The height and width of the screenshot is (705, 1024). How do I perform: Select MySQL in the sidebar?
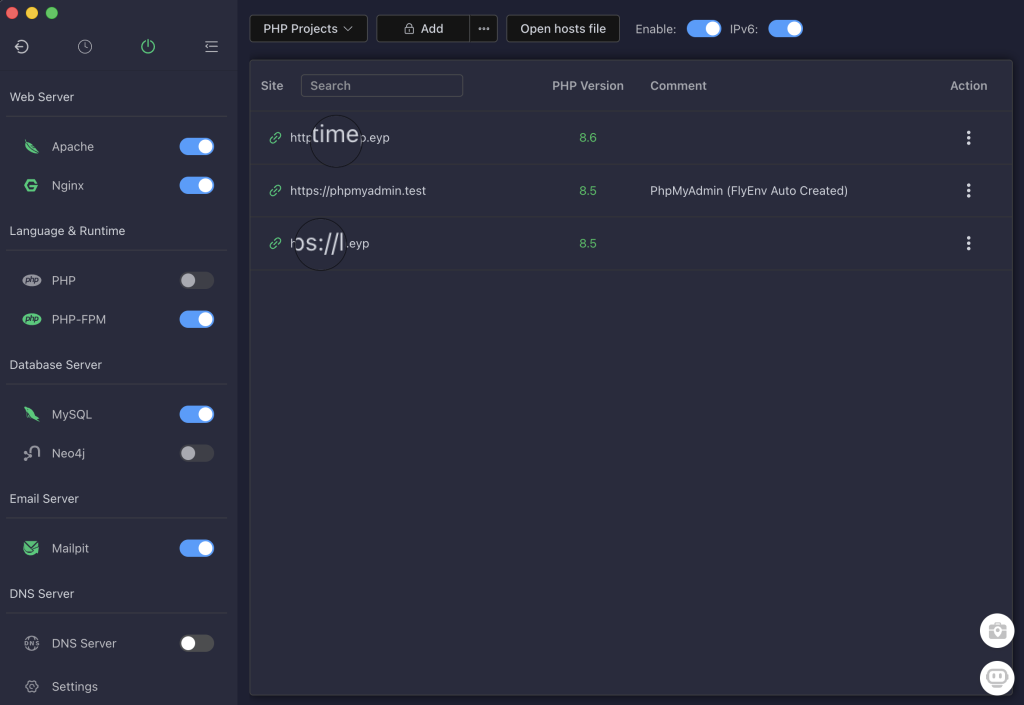[x=72, y=415]
